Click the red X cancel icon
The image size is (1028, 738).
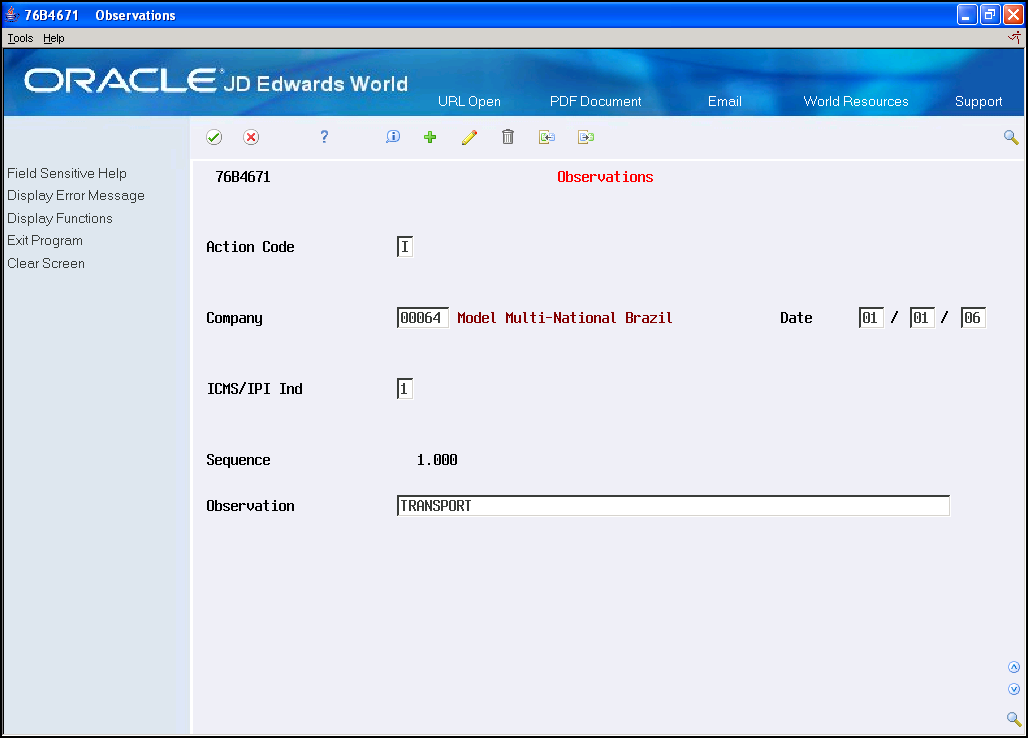click(x=251, y=137)
